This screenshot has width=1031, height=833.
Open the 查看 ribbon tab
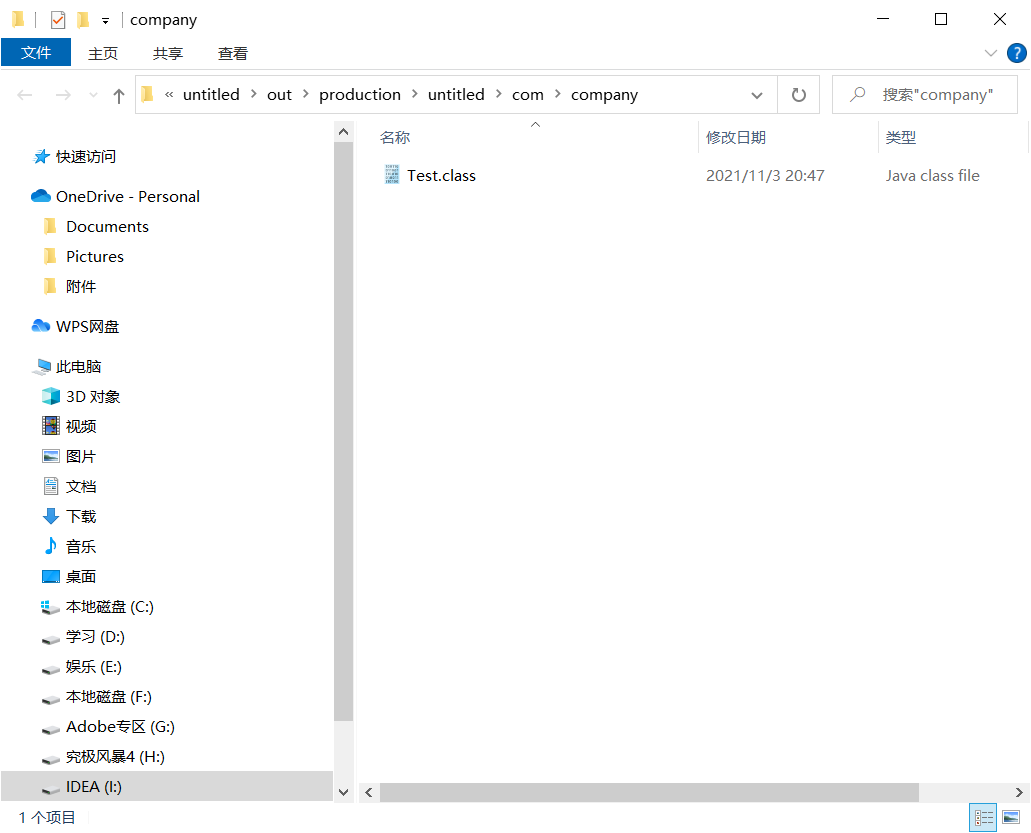[233, 53]
